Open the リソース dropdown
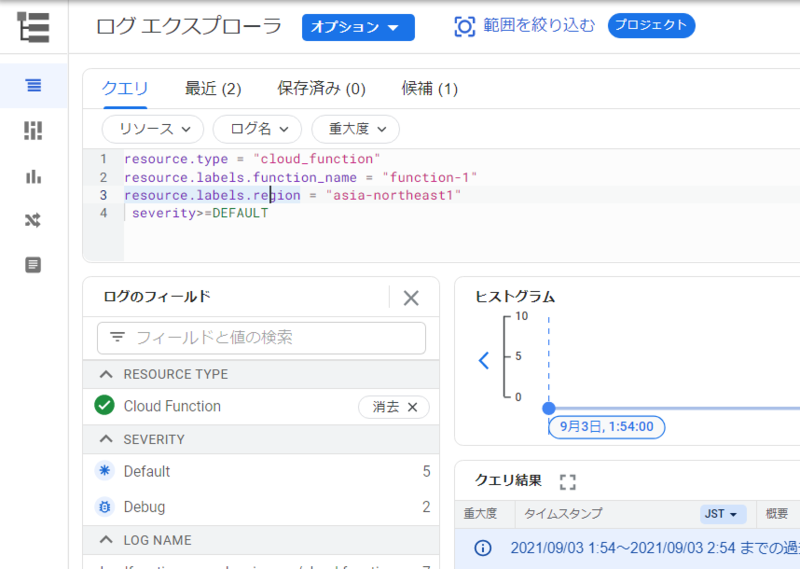Image resolution: width=800 pixels, height=569 pixels. pyautogui.click(x=153, y=129)
